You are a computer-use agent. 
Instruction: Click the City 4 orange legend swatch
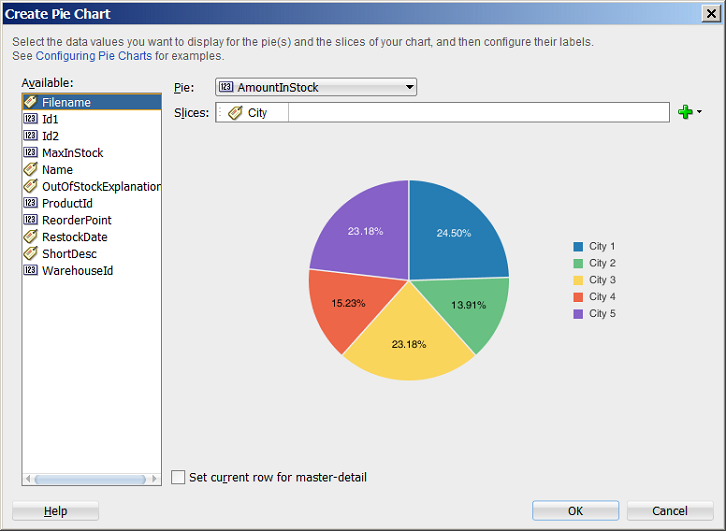tap(578, 297)
